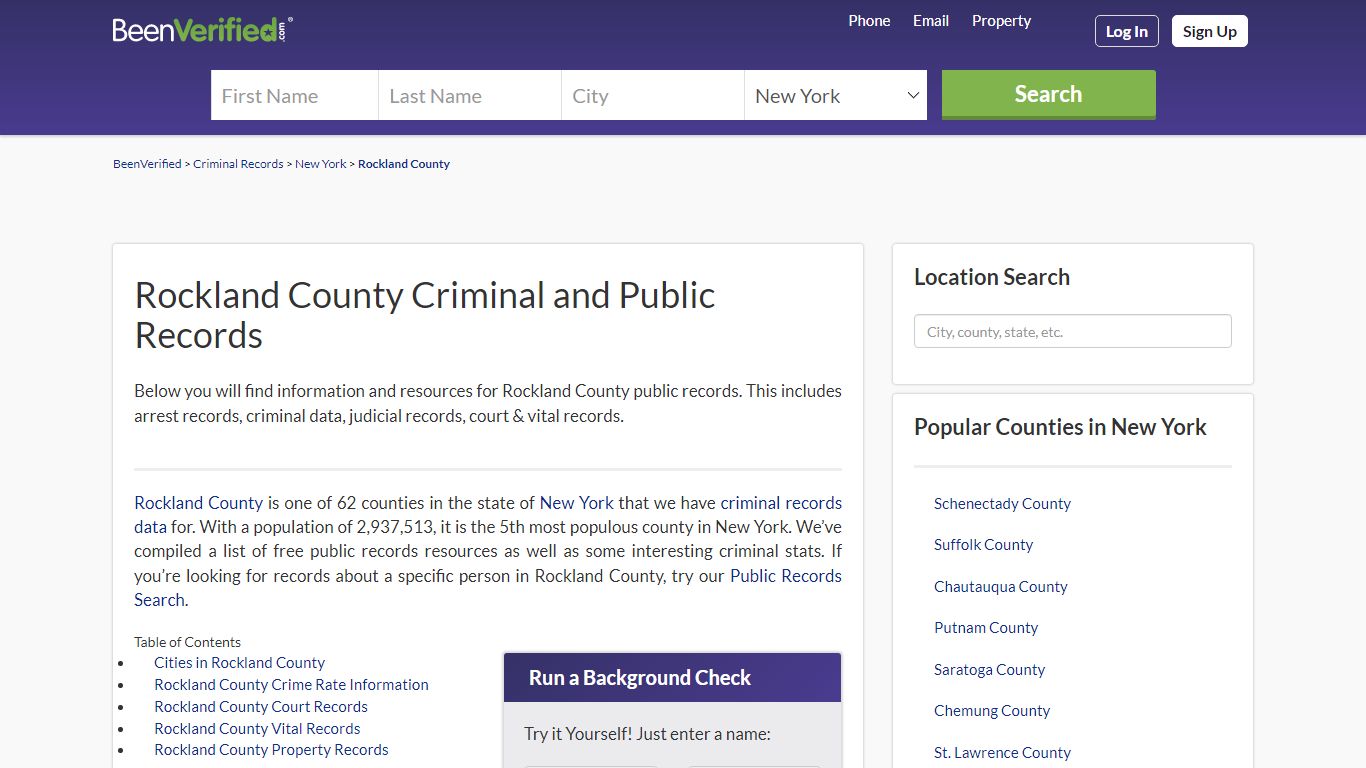Jump to Cities in Rockland County
1366x768 pixels.
[239, 663]
